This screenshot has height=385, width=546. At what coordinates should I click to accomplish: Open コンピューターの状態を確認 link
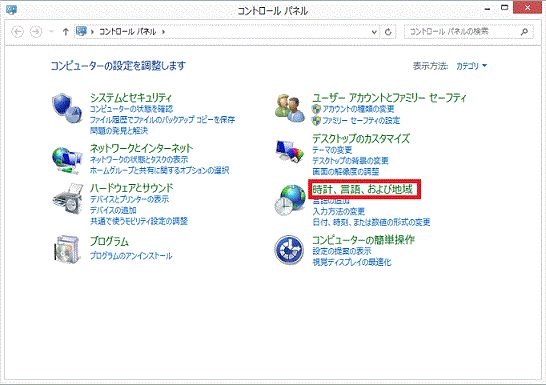[131, 109]
